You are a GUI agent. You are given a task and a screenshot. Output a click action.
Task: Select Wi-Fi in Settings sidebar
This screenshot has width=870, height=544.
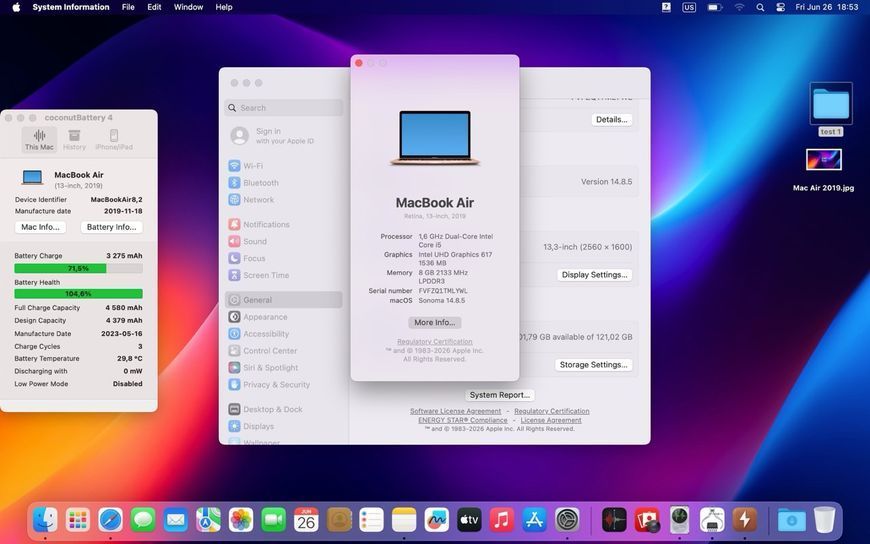pos(246,166)
